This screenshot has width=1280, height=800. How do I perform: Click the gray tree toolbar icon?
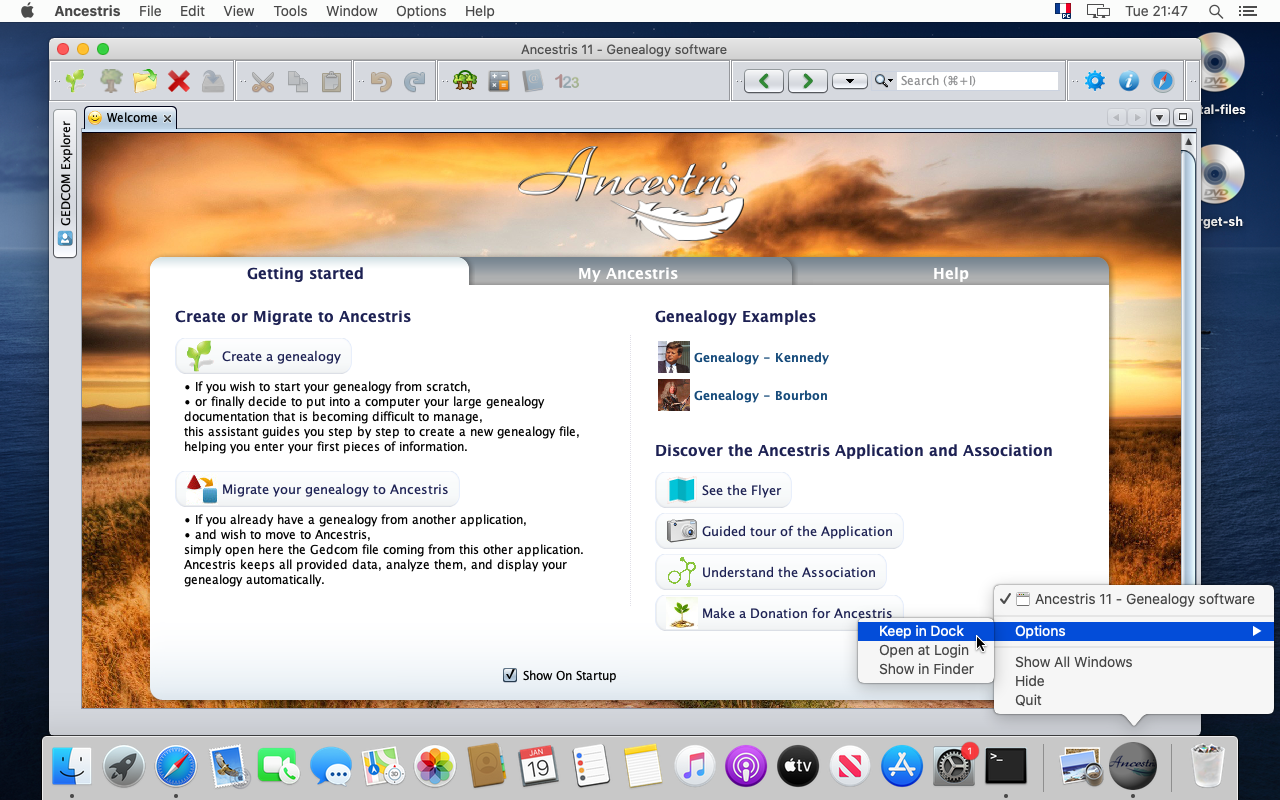111,81
